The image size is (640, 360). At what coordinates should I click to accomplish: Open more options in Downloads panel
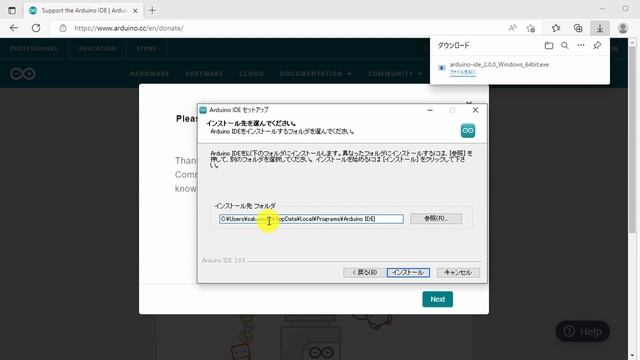(x=581, y=45)
